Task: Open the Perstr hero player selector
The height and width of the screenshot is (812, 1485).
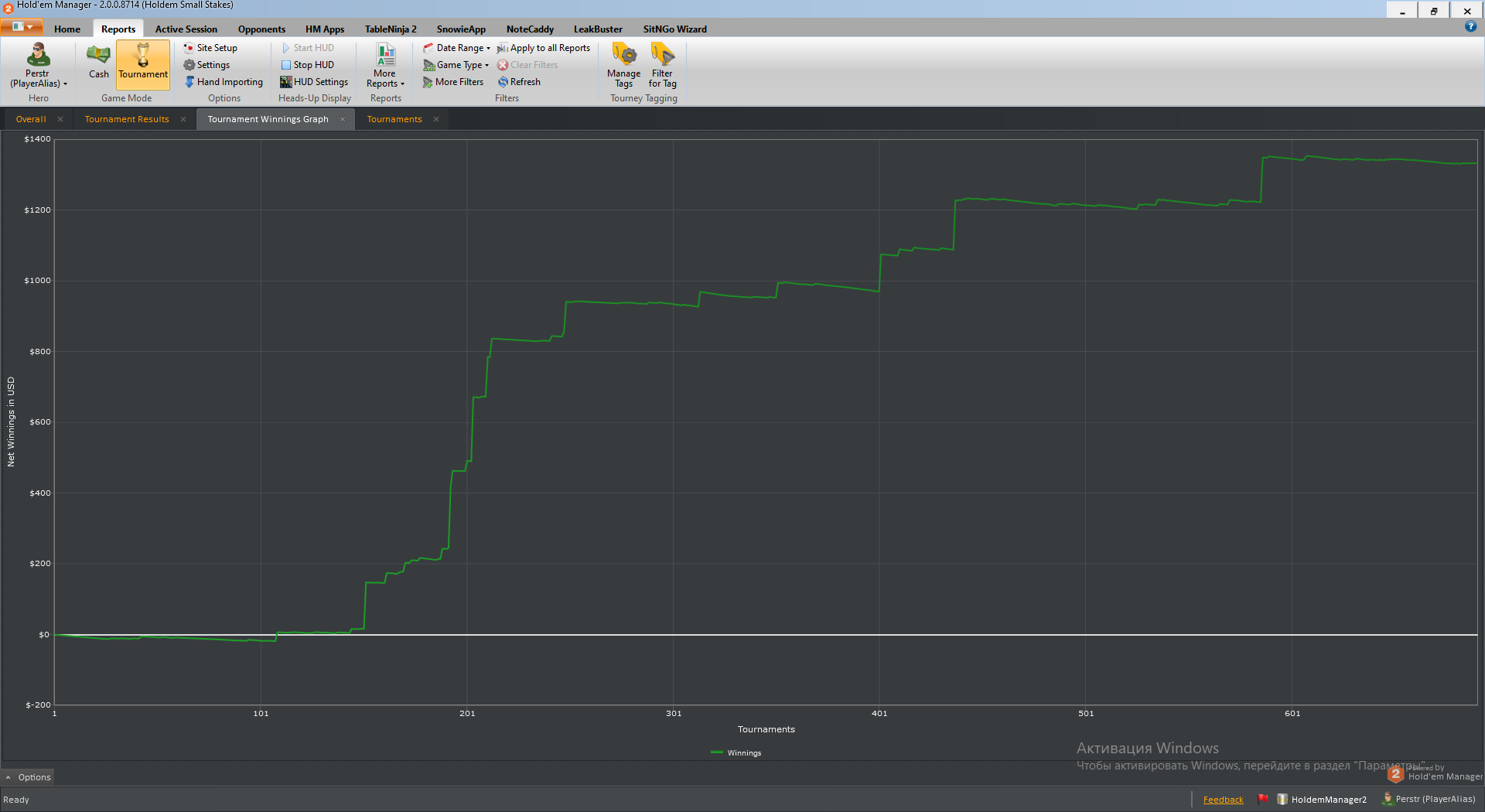Action: pos(38,66)
